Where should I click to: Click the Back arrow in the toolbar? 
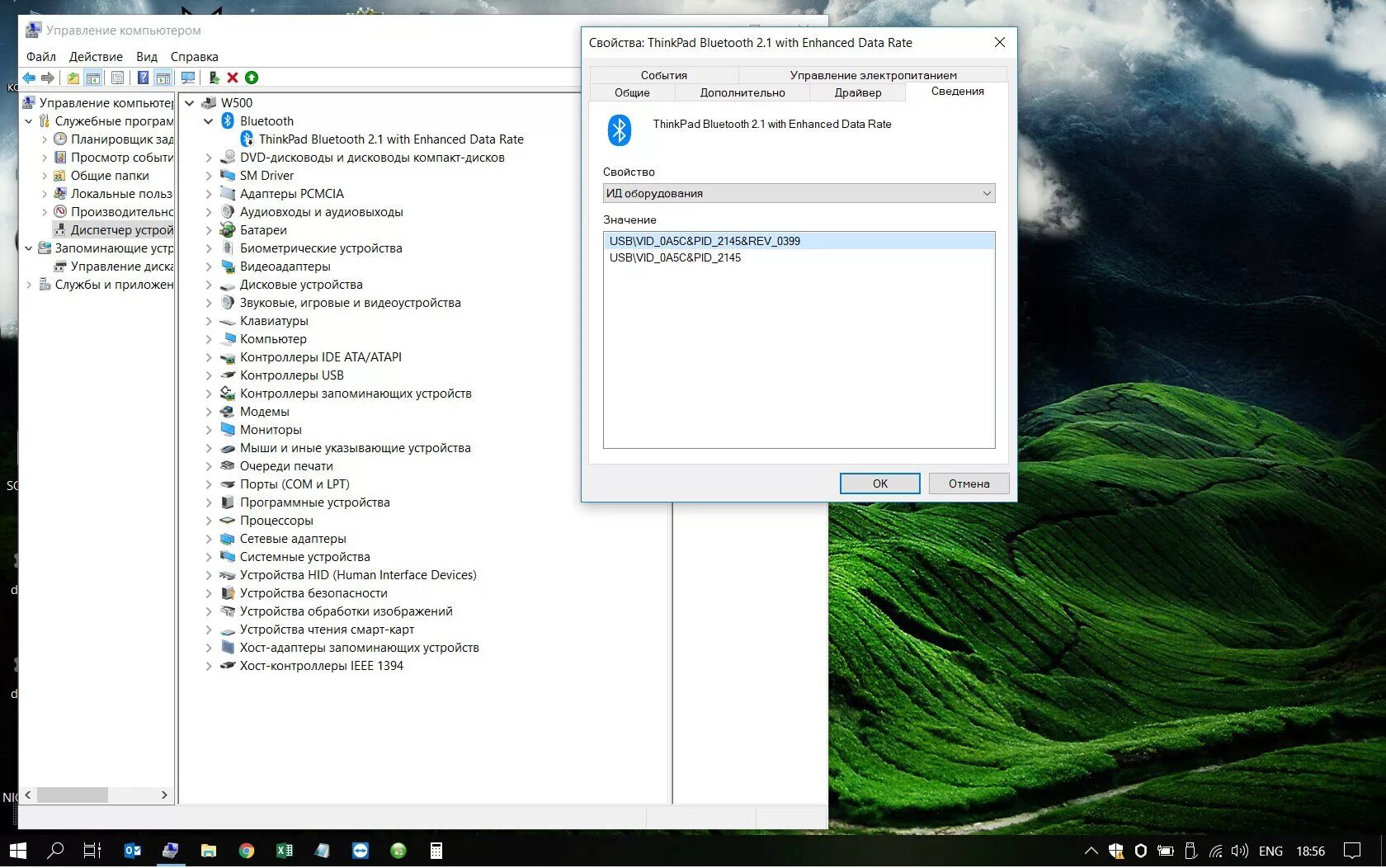click(29, 78)
